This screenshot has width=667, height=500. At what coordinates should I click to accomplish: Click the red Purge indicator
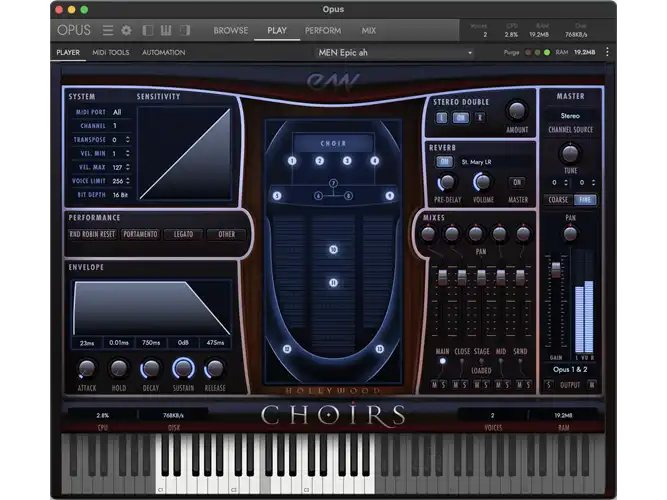(x=528, y=52)
